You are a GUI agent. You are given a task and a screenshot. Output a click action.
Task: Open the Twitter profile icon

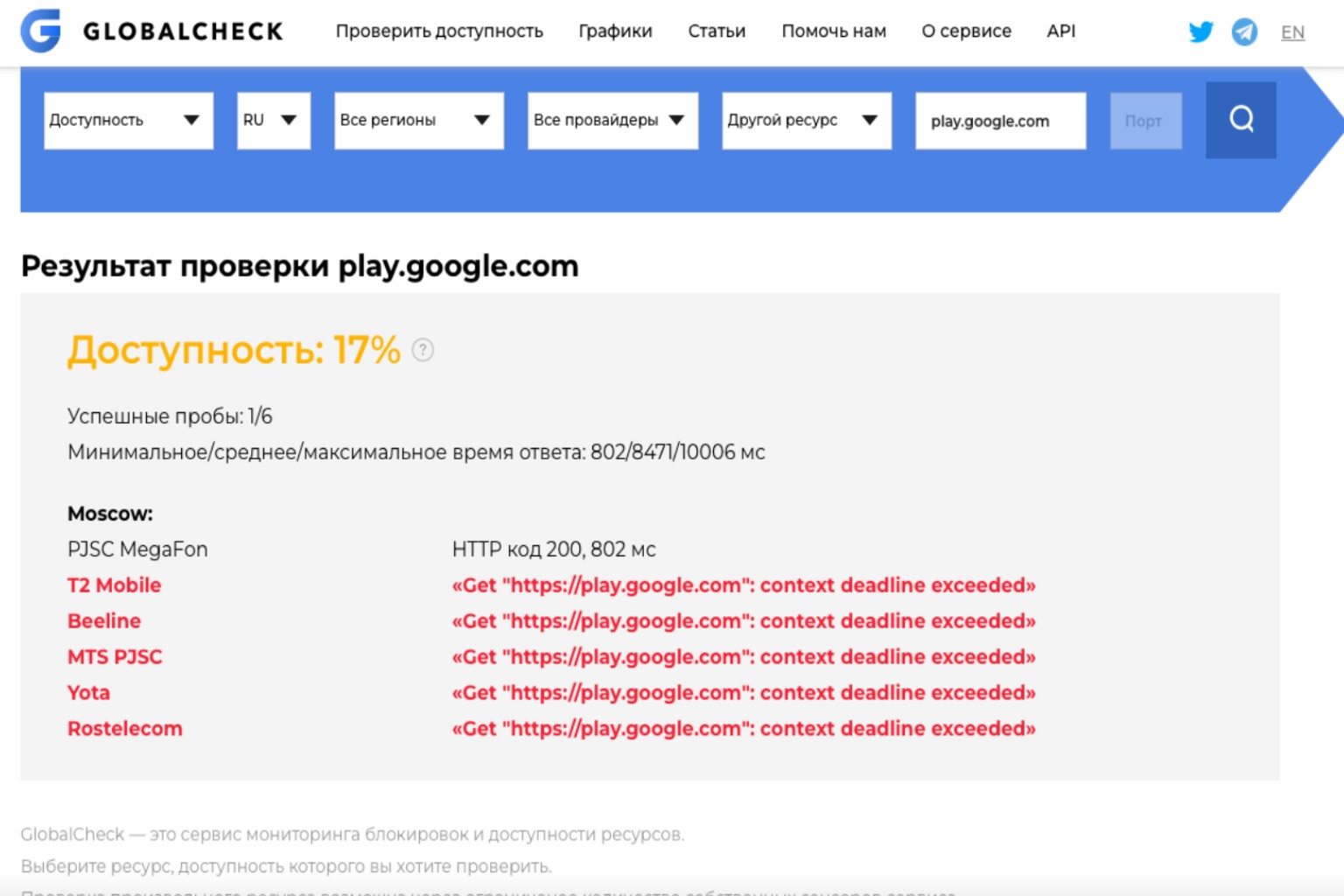tap(1200, 32)
